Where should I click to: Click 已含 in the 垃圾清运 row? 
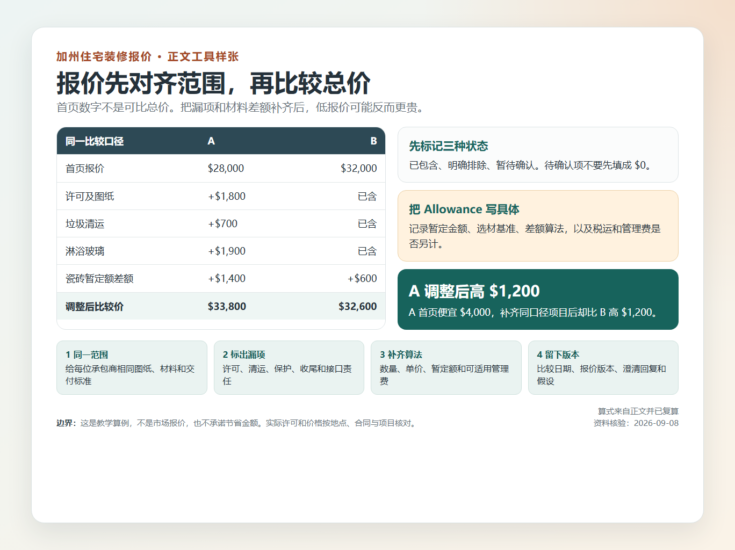pos(367,224)
